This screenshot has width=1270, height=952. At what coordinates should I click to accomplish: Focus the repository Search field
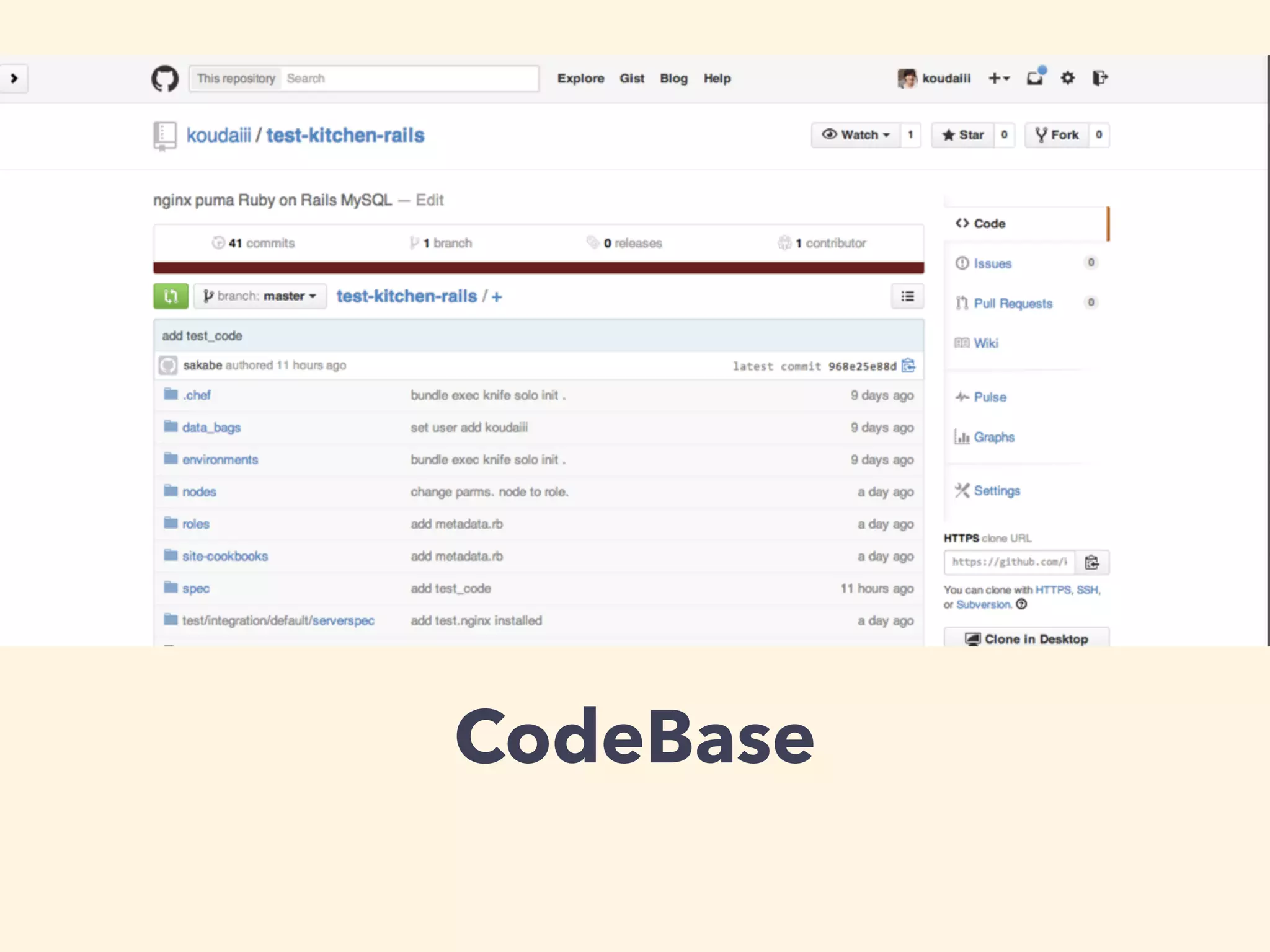[409, 79]
